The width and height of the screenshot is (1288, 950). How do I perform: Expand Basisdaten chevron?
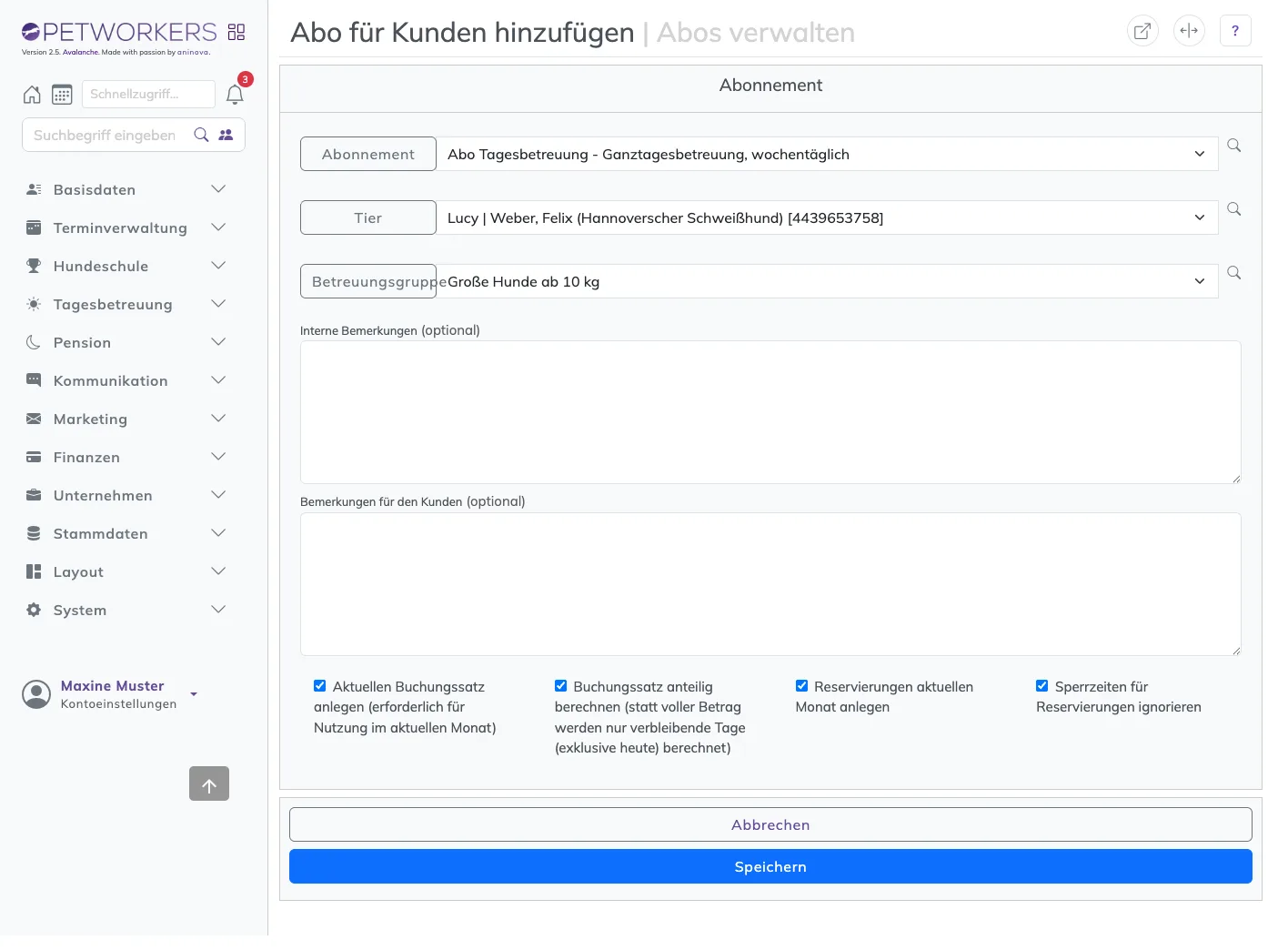(218, 189)
